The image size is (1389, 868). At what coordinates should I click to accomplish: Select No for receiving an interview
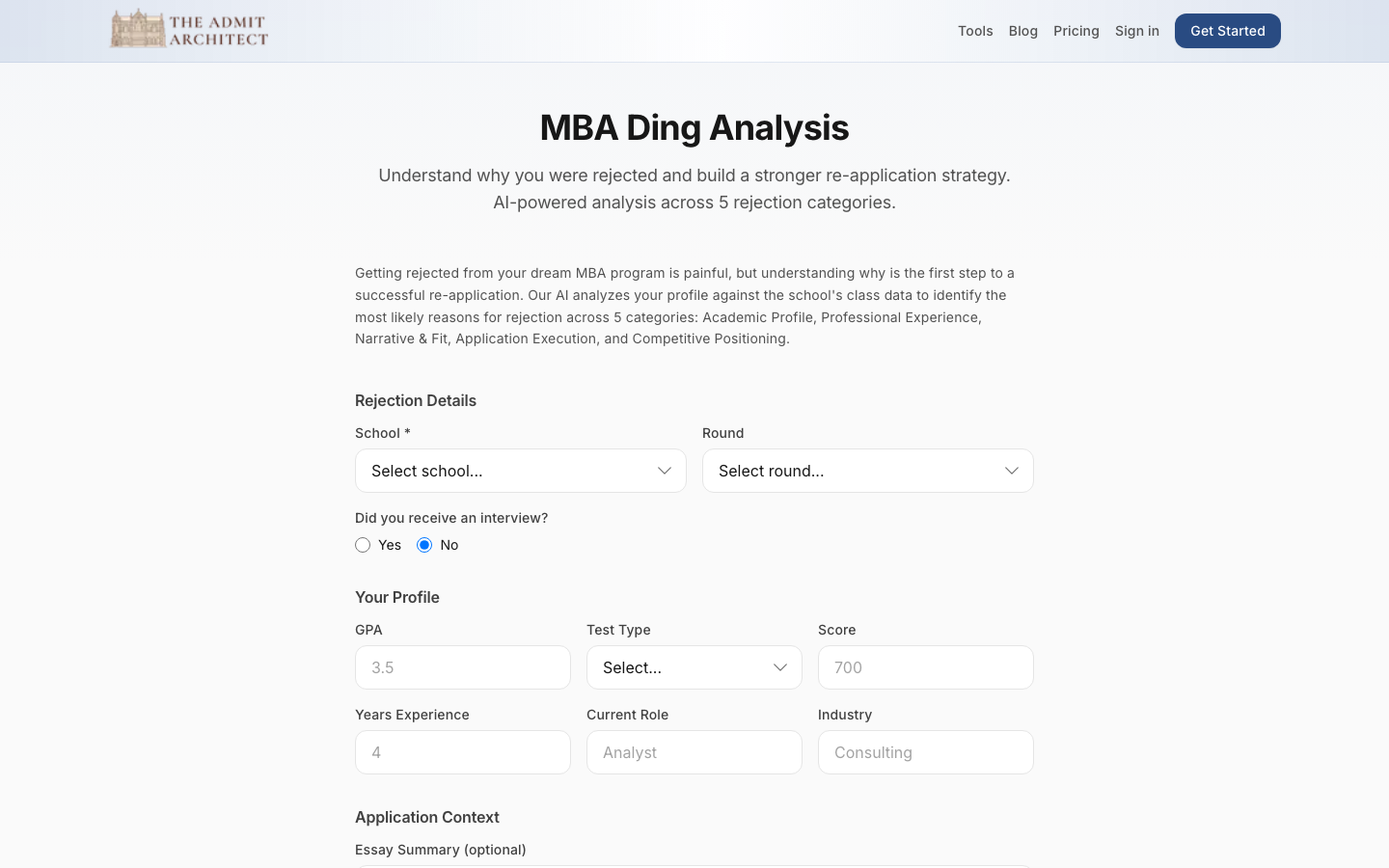(x=424, y=545)
